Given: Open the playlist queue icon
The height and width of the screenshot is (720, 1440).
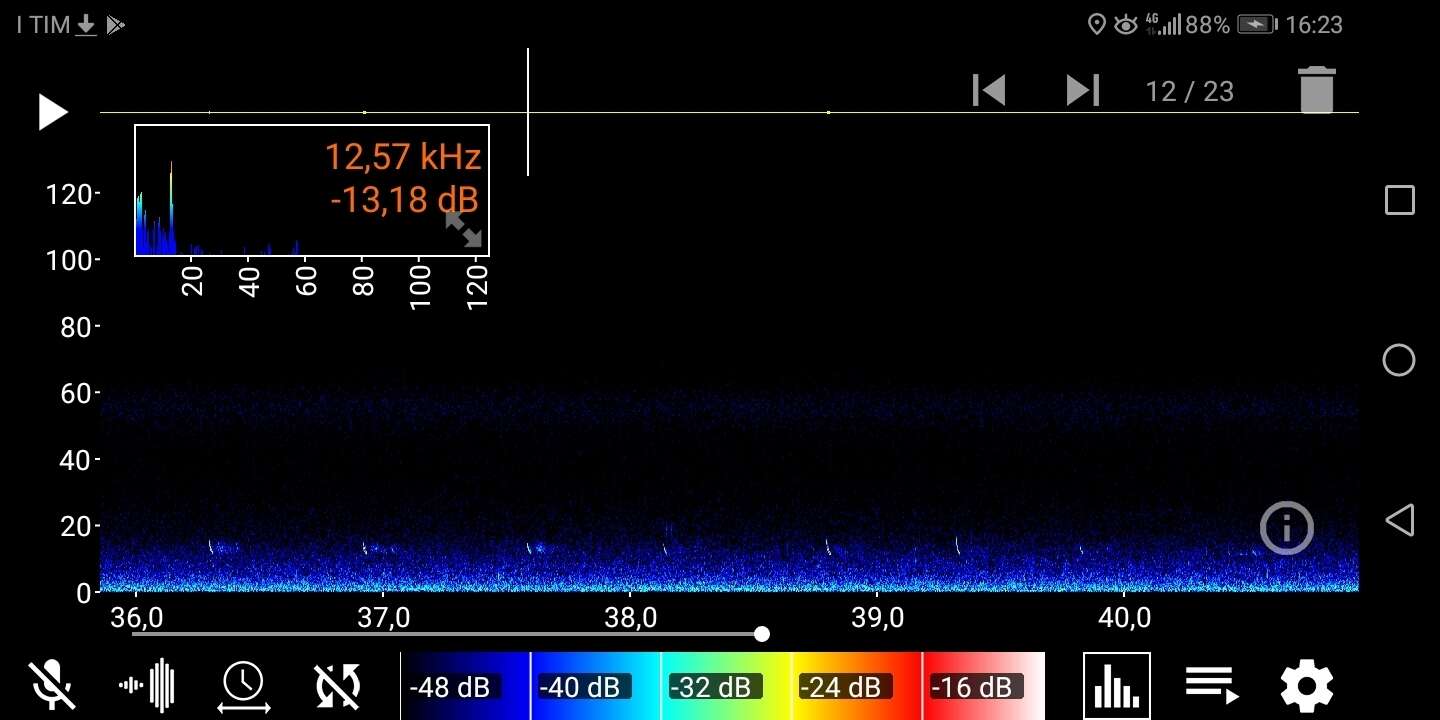Looking at the screenshot, I should [1212, 686].
